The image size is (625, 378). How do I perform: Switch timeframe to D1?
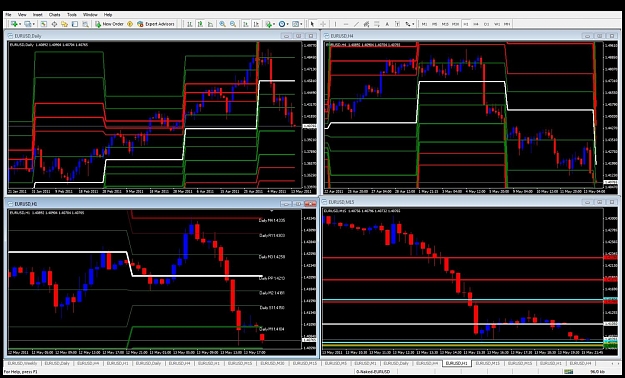(x=486, y=24)
